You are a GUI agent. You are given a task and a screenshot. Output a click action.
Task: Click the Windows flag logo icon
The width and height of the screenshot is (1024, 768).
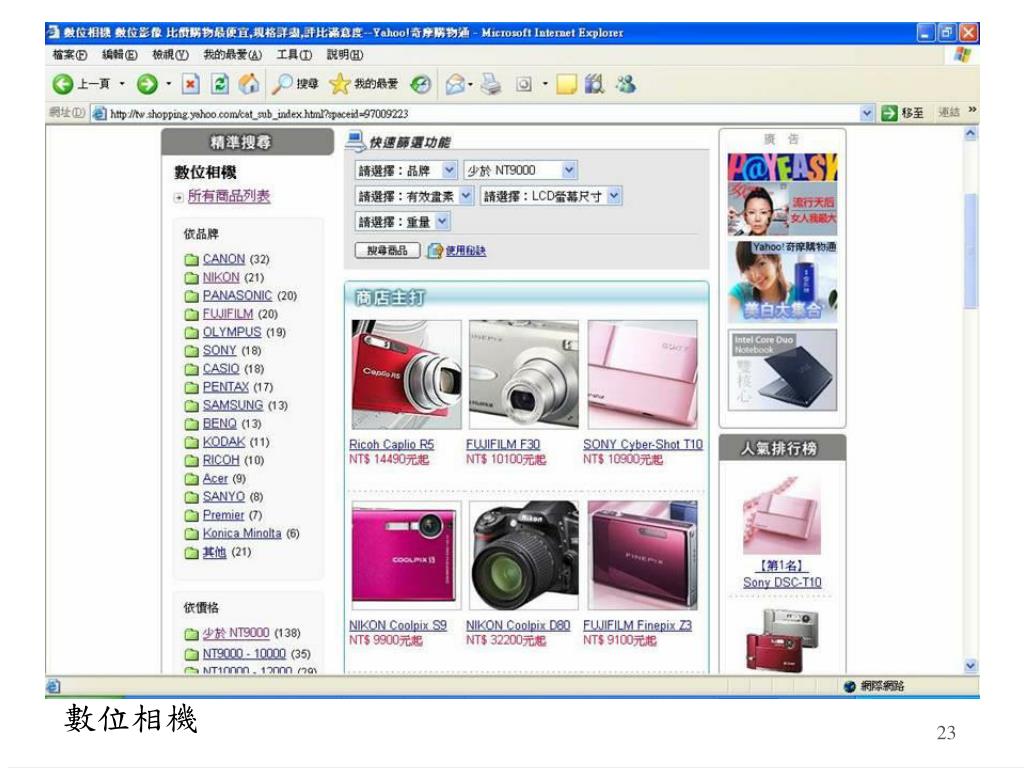962,55
